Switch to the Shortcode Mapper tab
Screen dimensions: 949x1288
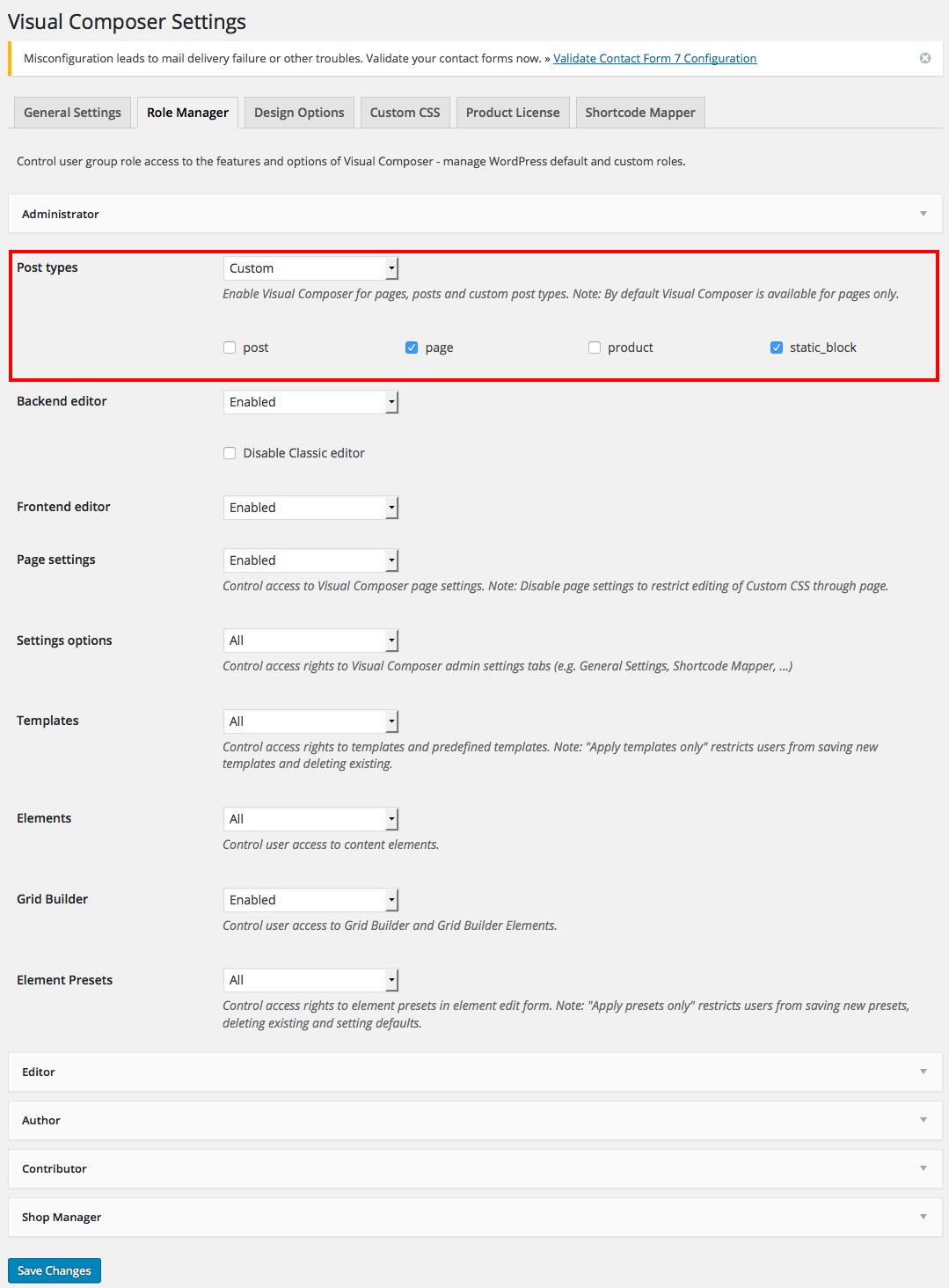640,113
